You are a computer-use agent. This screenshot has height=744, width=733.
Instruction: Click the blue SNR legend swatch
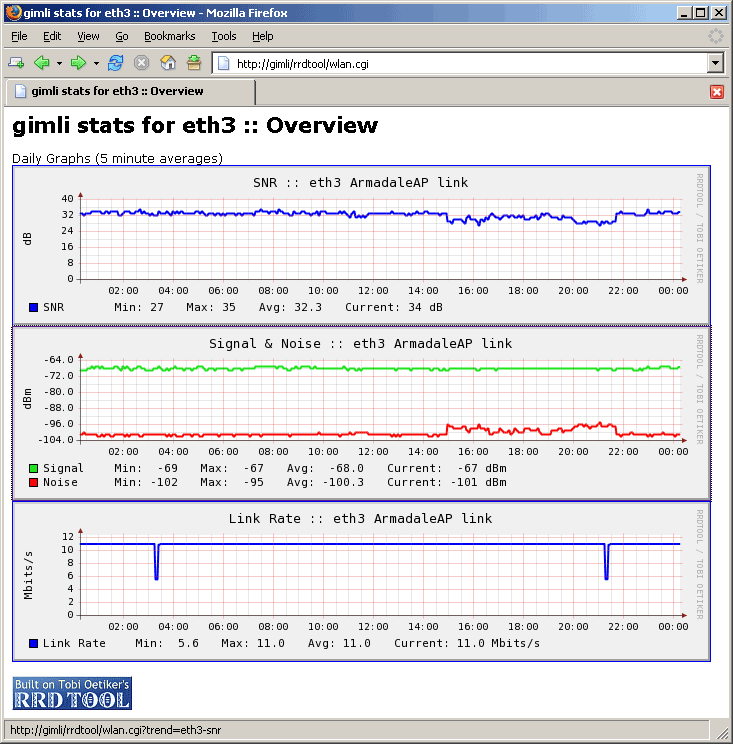(33, 307)
